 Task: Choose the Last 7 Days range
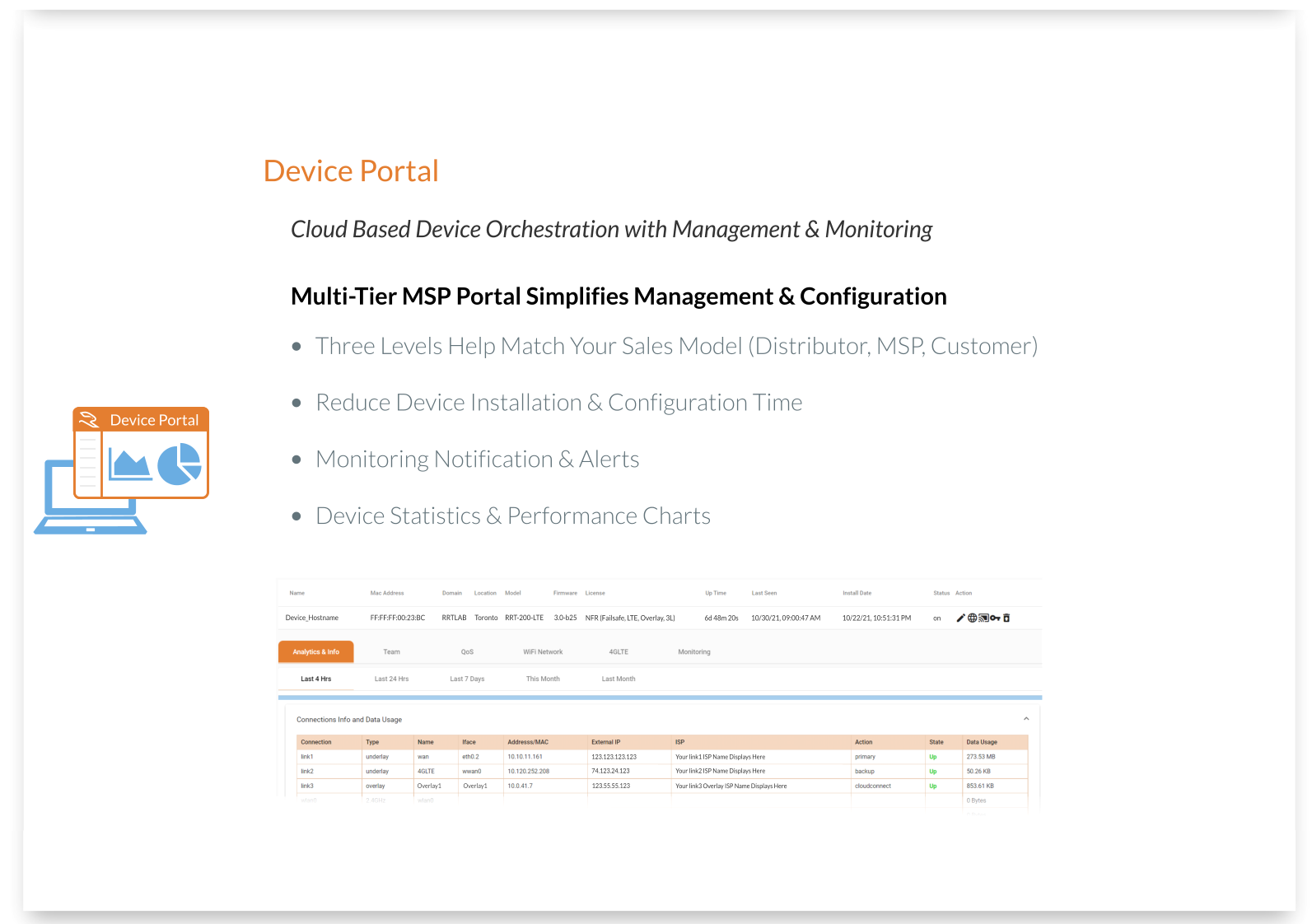pyautogui.click(x=467, y=679)
